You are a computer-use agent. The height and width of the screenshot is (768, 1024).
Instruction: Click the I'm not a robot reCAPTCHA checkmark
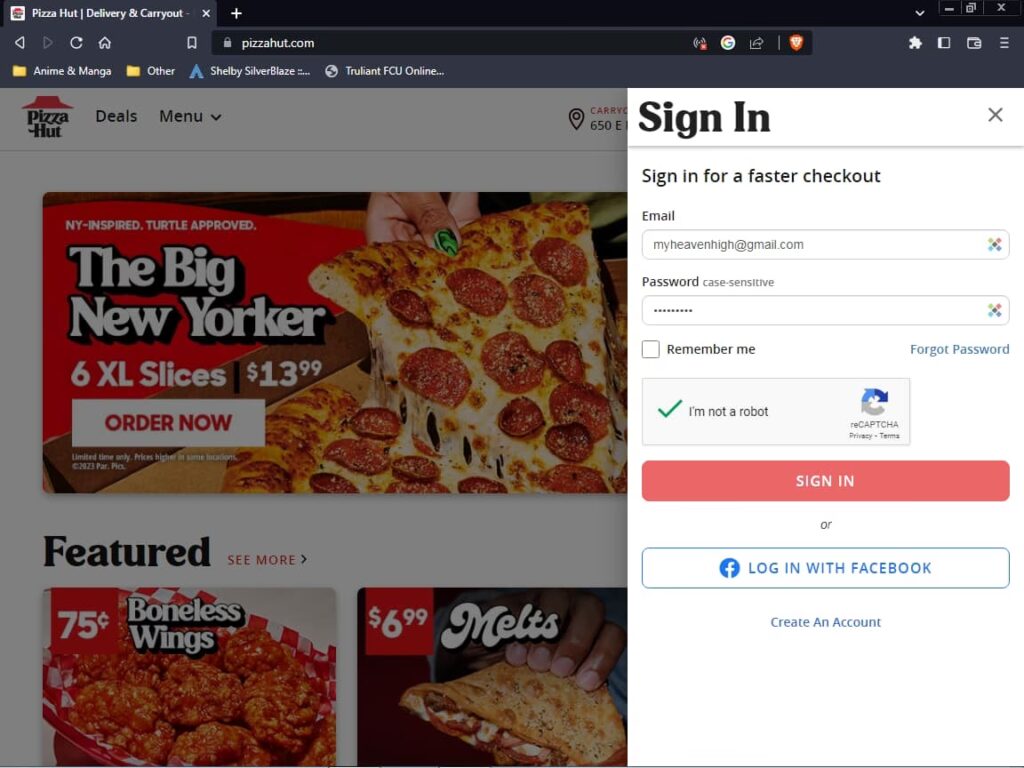pos(669,409)
